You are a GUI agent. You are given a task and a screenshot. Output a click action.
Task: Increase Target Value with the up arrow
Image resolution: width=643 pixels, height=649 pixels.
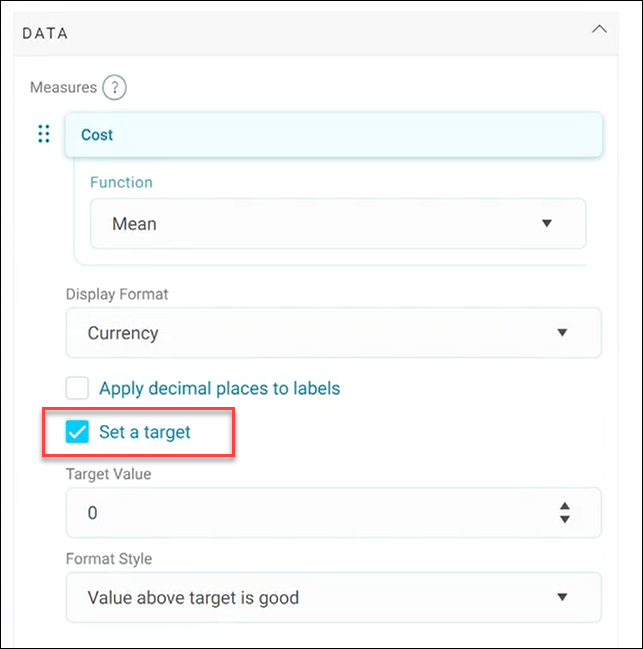[x=565, y=506]
